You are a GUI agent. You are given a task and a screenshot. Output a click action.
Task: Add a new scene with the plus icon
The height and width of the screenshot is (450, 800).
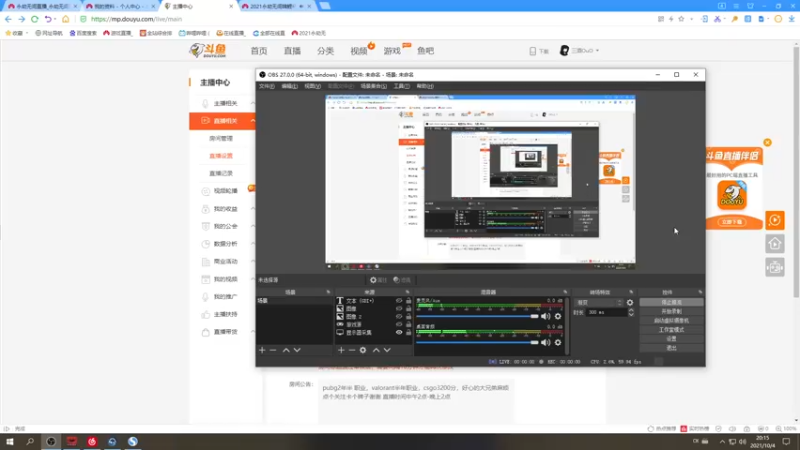point(262,350)
